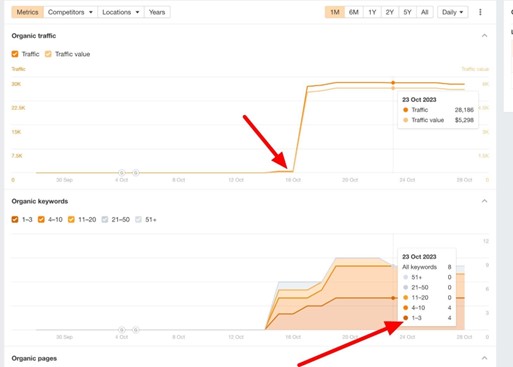The image size is (513, 367).
Task: Enable the 21–50 keyword positions checkbox
Action: click(x=105, y=219)
